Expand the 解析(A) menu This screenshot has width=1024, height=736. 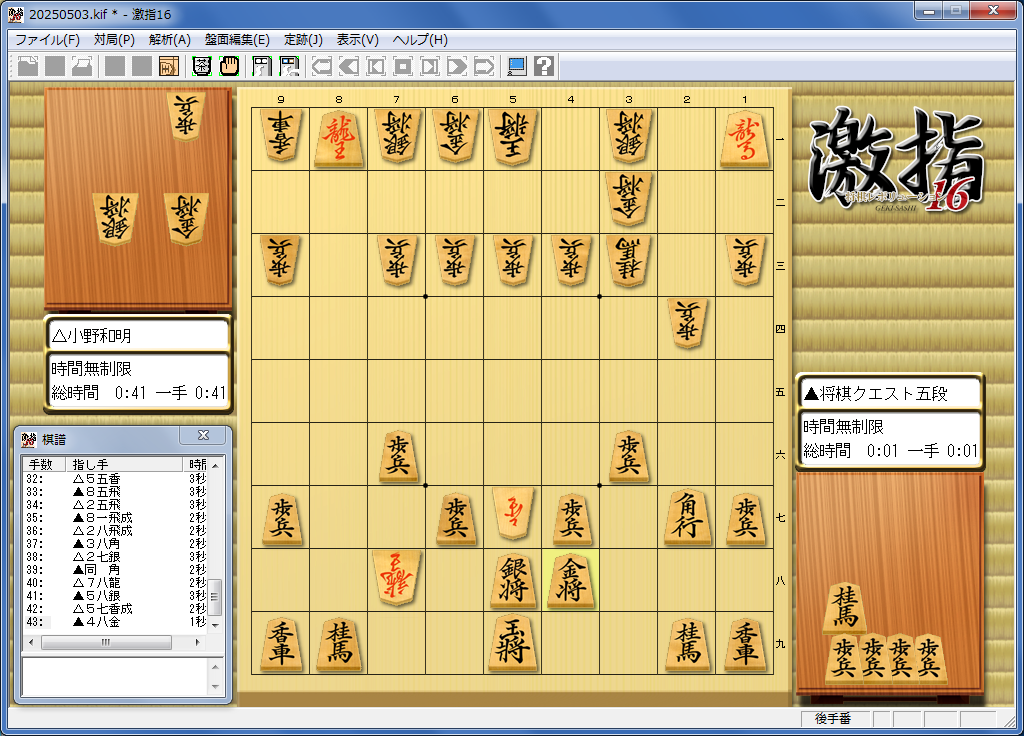(x=169, y=40)
